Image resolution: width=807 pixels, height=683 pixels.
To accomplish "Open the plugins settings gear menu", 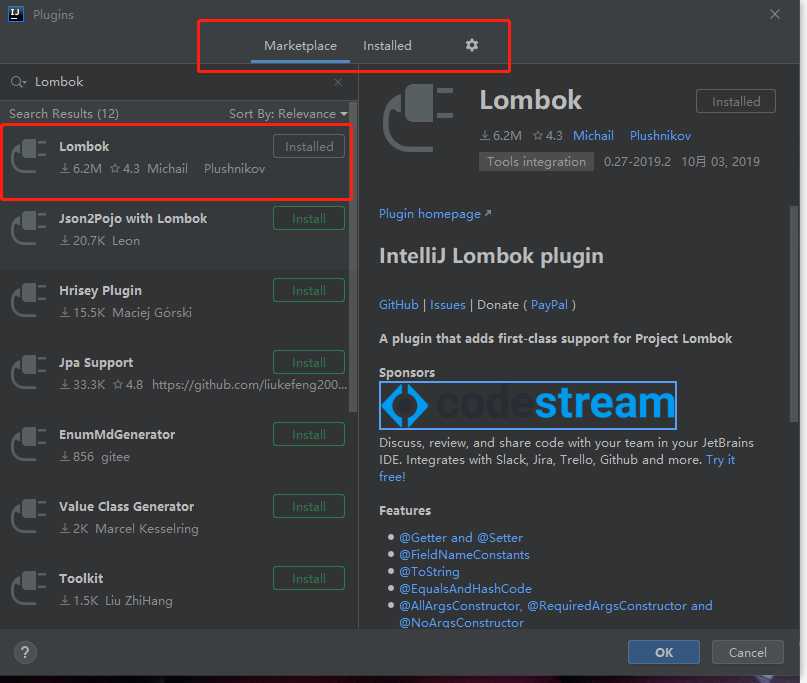I will 471,45.
